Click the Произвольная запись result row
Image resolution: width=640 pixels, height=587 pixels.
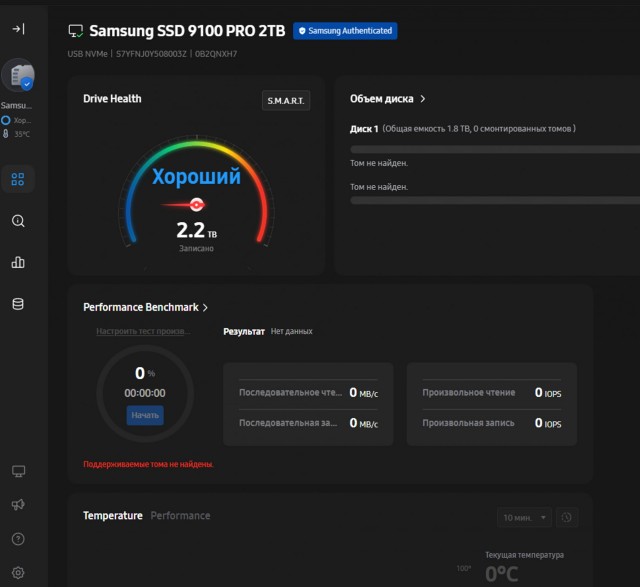(x=491, y=423)
